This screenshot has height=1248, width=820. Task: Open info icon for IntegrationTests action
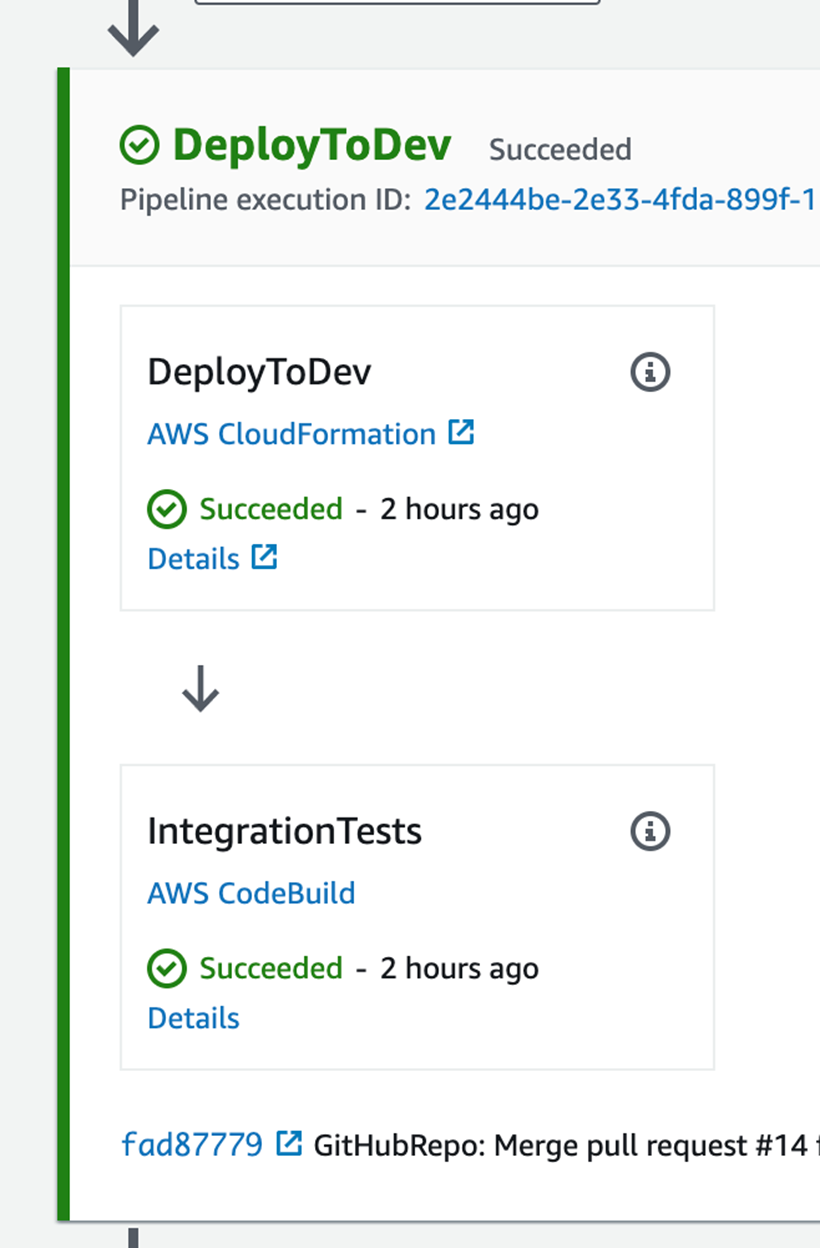coord(650,831)
